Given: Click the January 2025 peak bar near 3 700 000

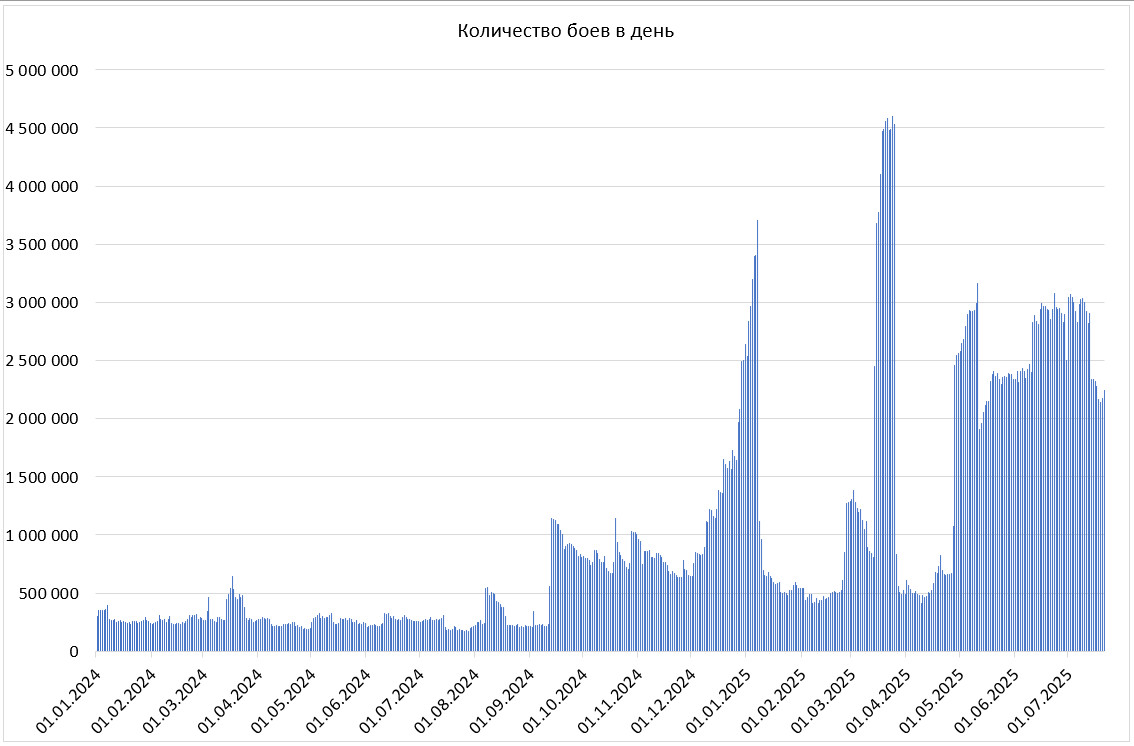Looking at the screenshot, I should [757, 435].
